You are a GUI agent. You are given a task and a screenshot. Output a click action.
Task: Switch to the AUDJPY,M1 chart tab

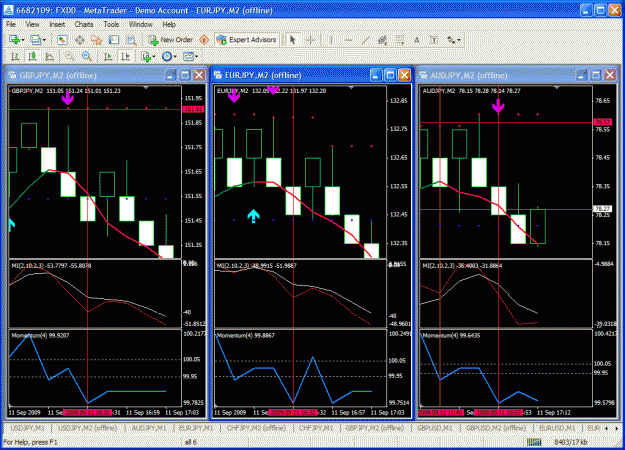[x=149, y=428]
